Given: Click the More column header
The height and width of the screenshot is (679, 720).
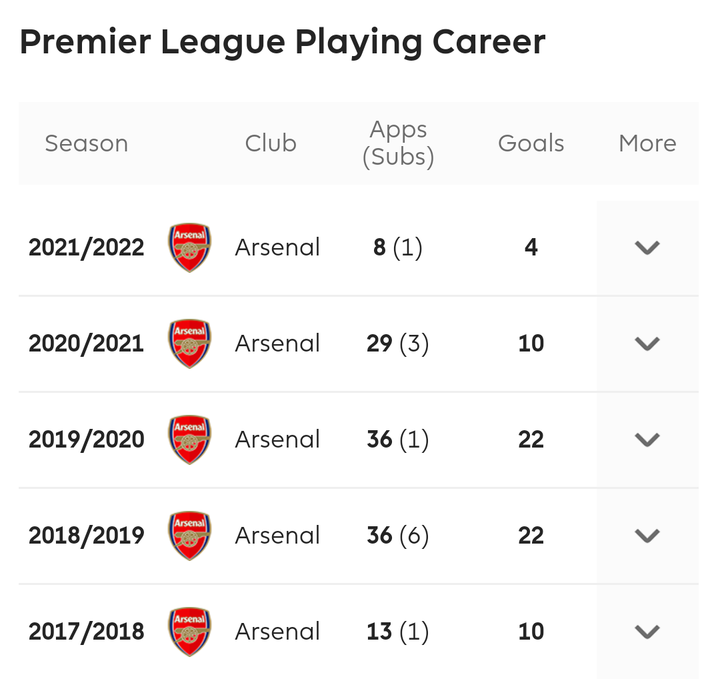Looking at the screenshot, I should (647, 143).
